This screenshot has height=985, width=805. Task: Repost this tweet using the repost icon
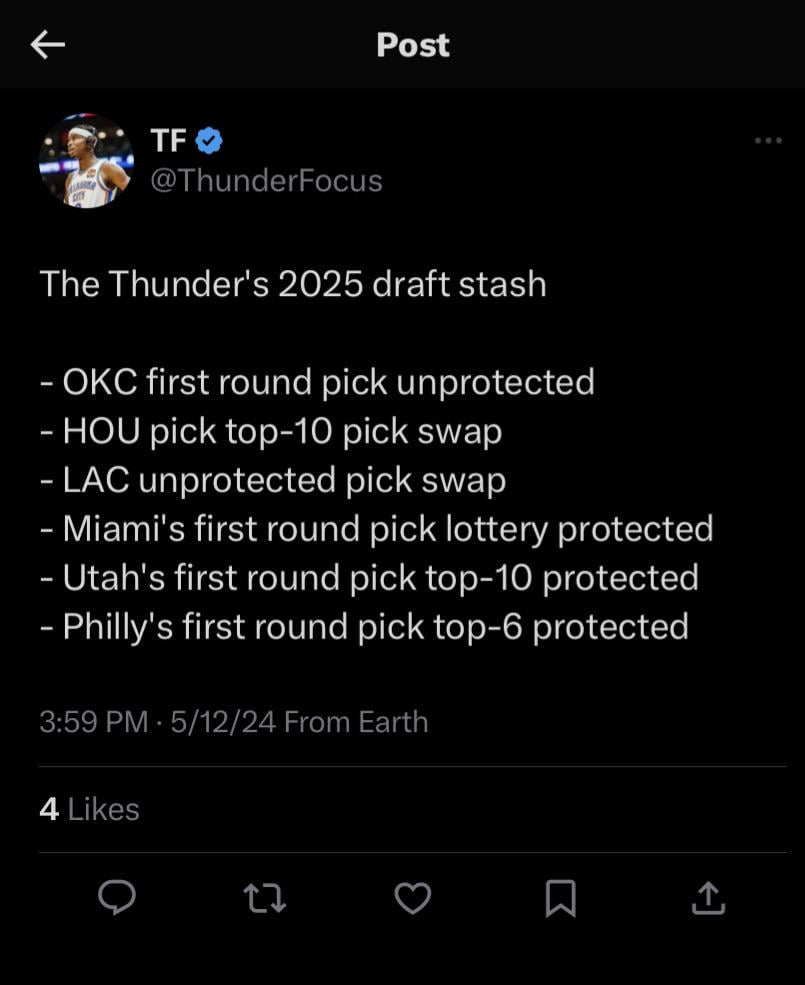pos(265,897)
